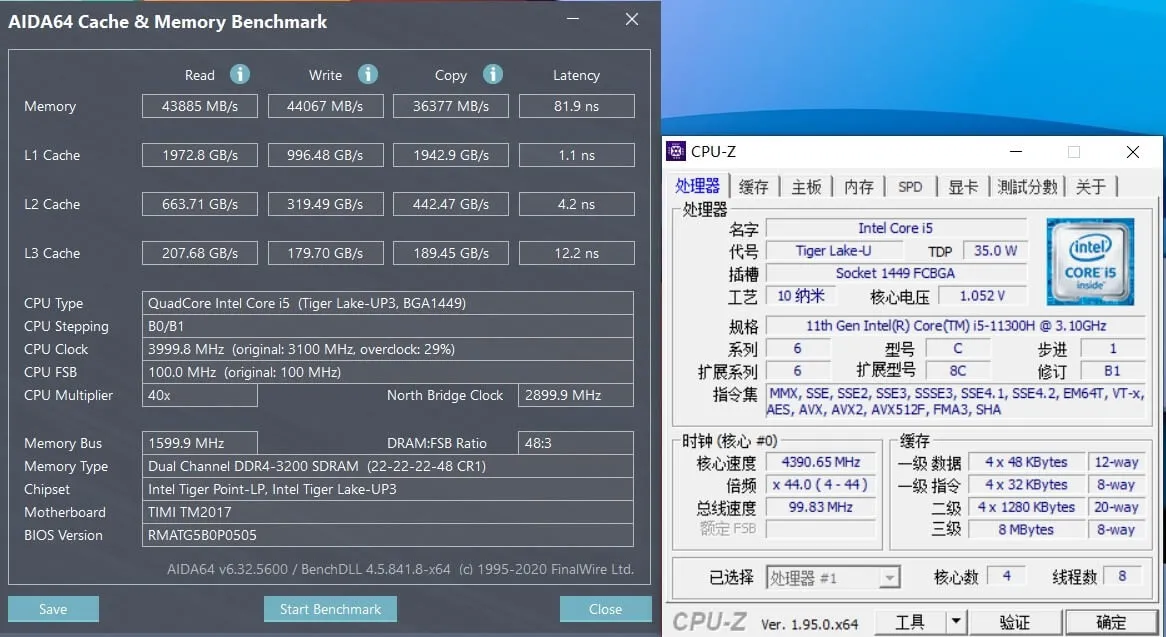Open the 測試分數 tab in CPU-Z
Screen dimensions: 1166x637
point(1027,187)
